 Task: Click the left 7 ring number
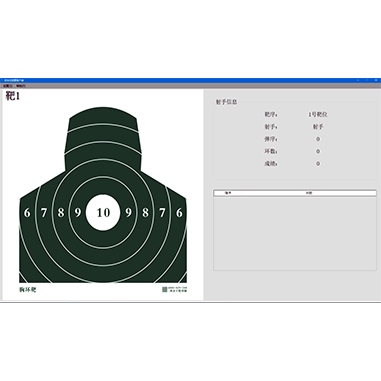[44, 212]
